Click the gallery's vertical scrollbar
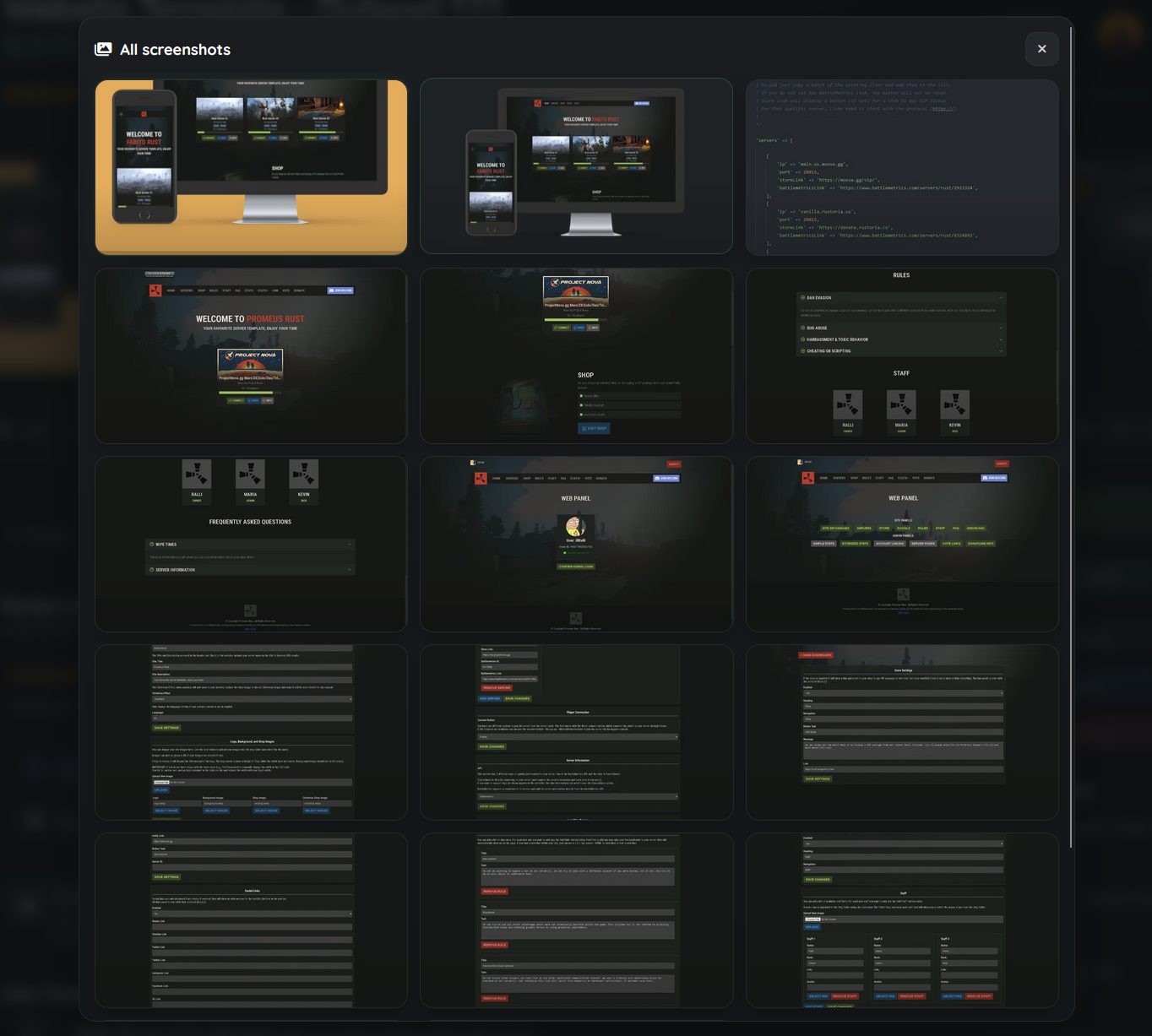 [1071, 422]
